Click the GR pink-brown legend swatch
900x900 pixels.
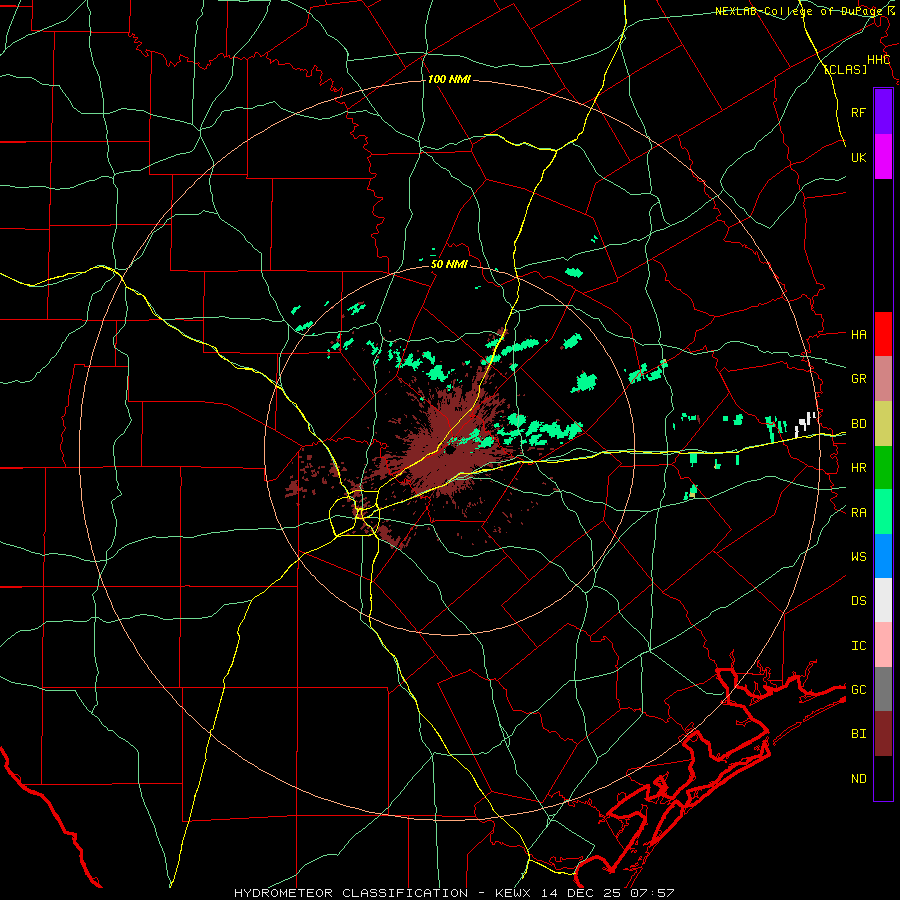[x=883, y=378]
